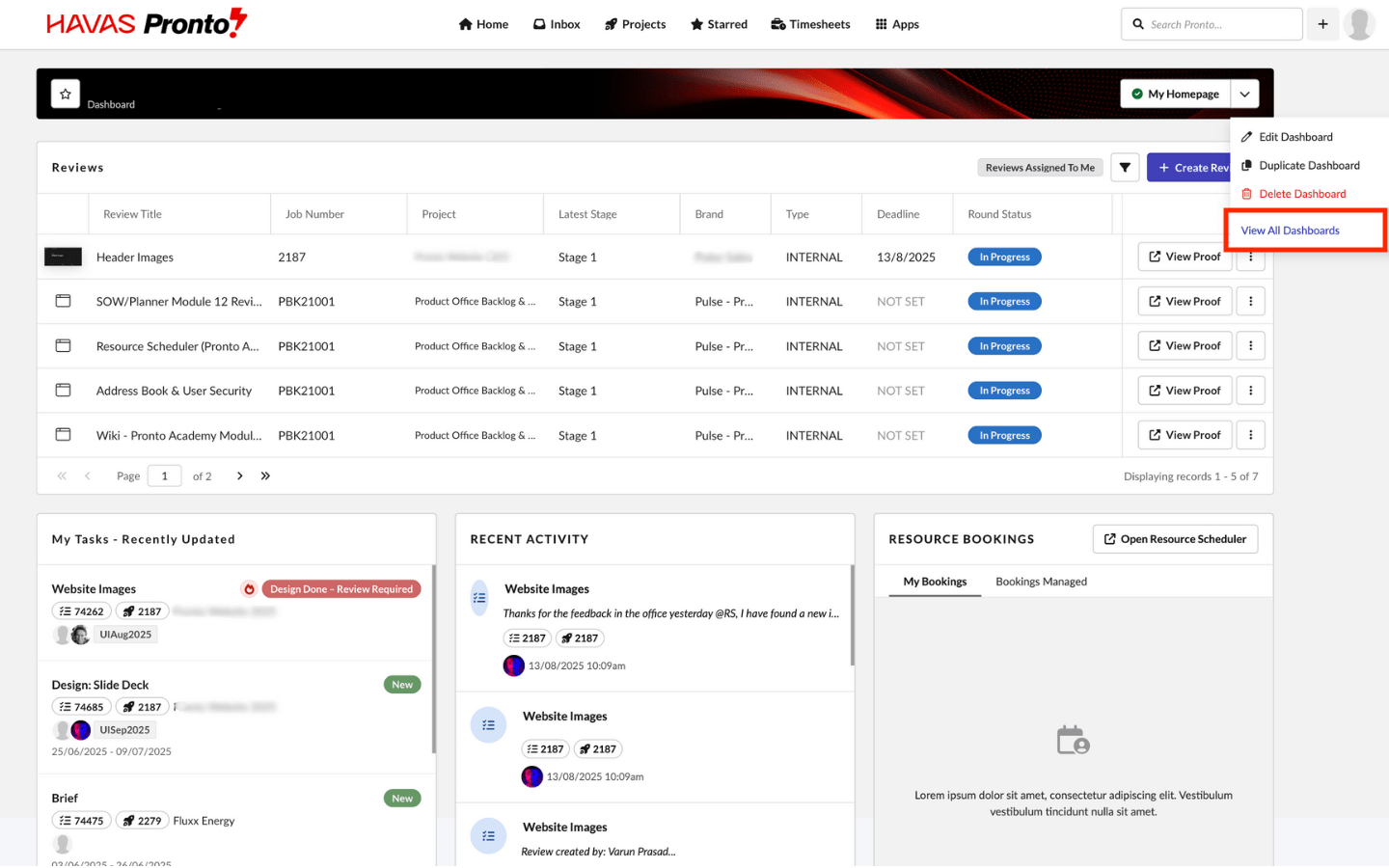Click the Header Images review thumbnail
This screenshot has height=868, width=1389.
[x=63, y=258]
